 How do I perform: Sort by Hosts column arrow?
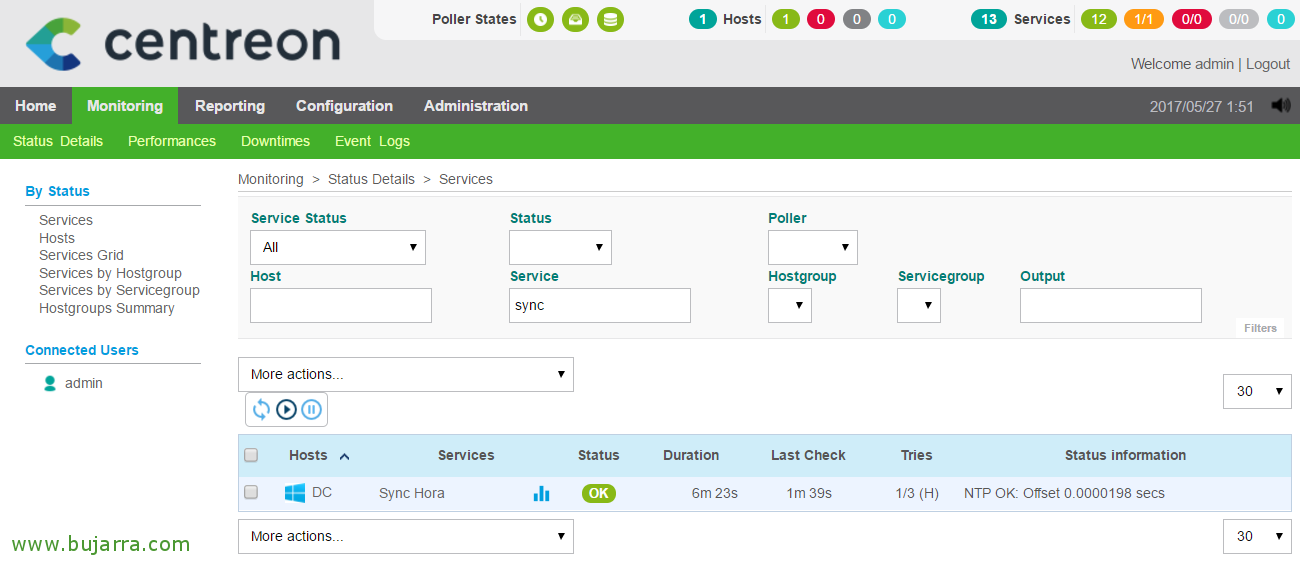click(344, 456)
